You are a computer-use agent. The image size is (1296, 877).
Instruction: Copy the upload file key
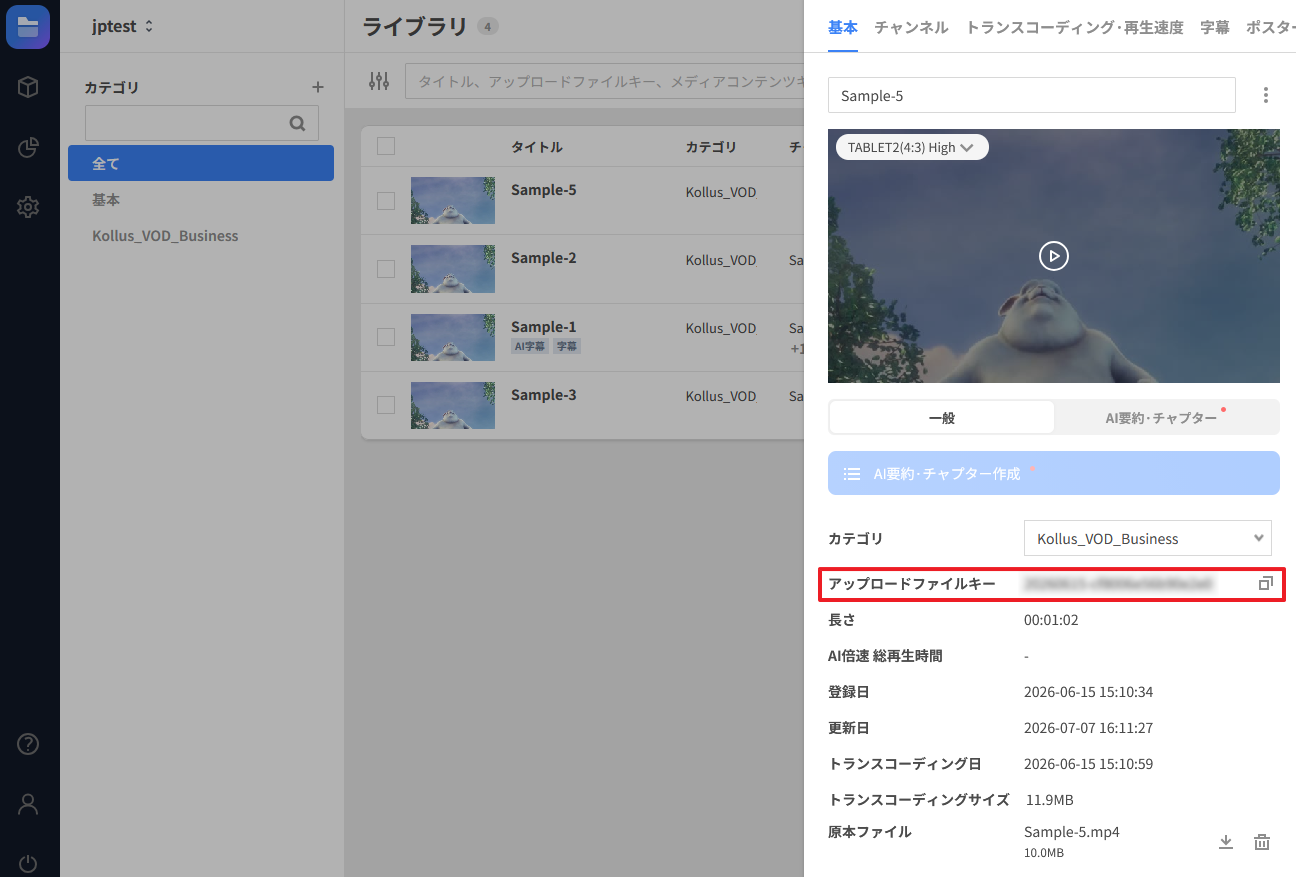(x=1265, y=583)
